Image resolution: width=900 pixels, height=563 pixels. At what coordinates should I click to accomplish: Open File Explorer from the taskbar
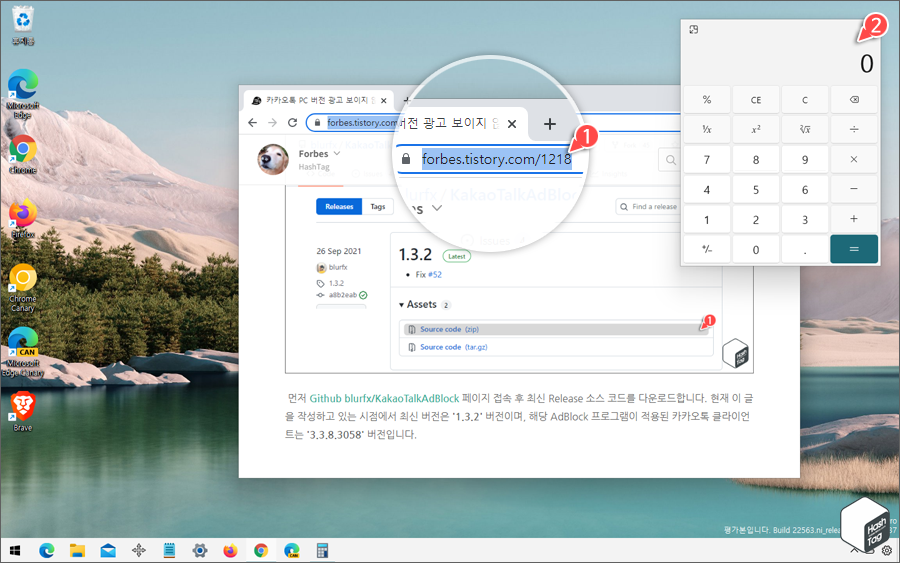(77, 551)
